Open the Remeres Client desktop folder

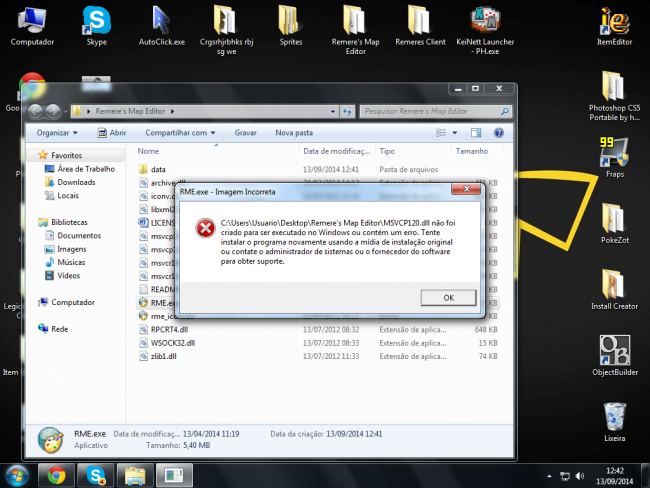[x=420, y=26]
